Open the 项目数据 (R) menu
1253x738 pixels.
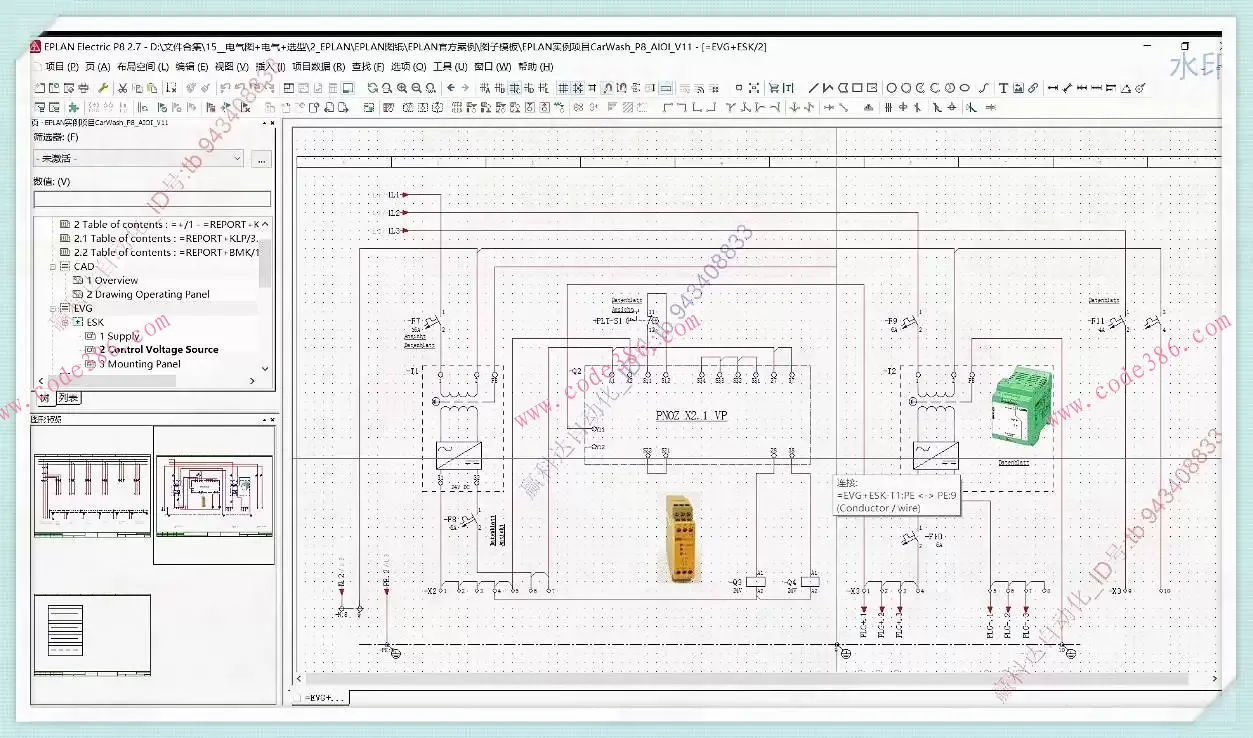[318, 67]
